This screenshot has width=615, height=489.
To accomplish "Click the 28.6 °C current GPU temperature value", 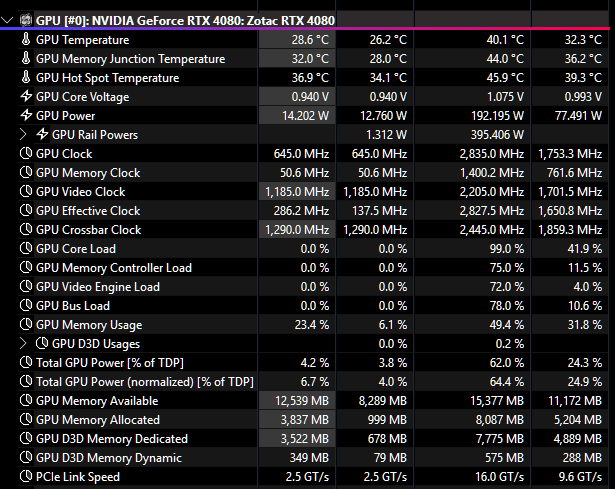I will pos(310,40).
